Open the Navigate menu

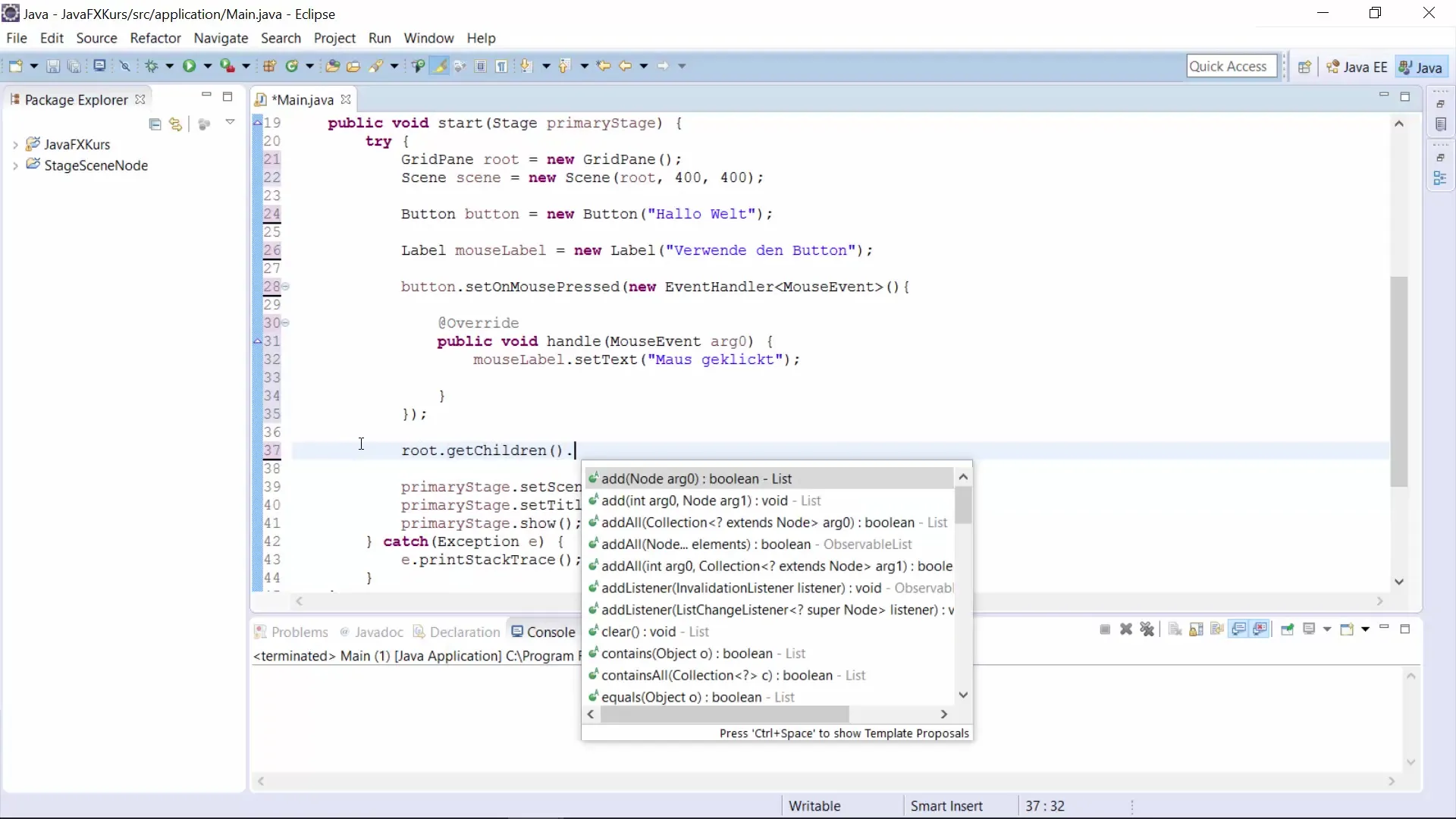tap(221, 38)
